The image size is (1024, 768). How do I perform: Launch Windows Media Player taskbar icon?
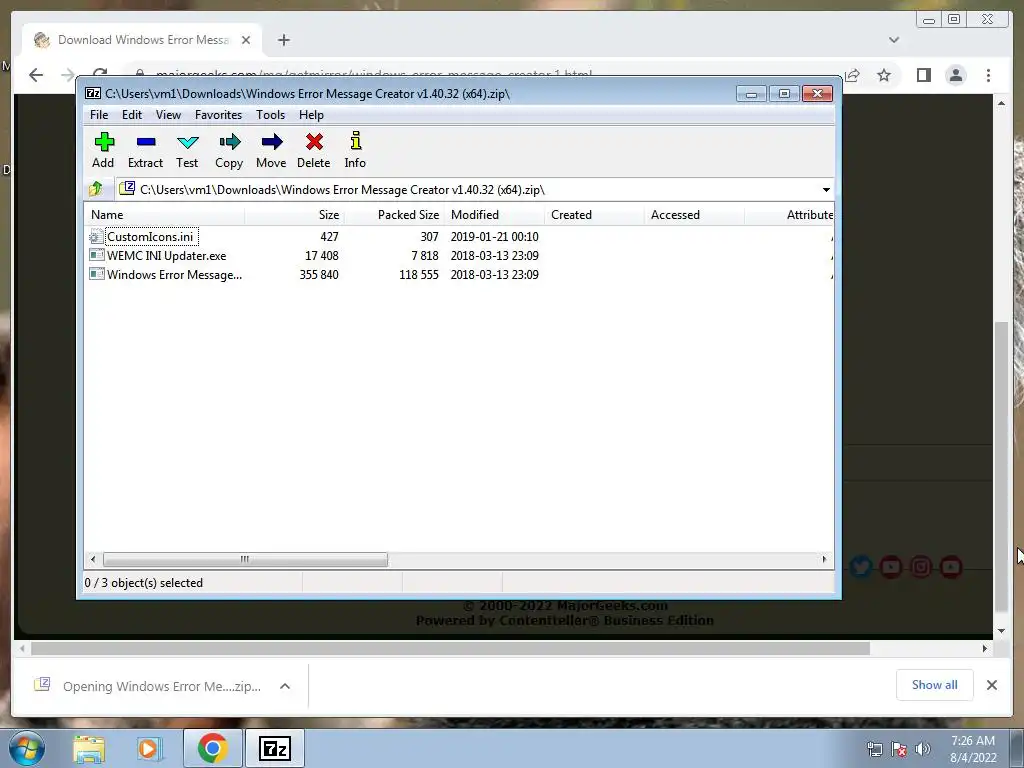149,749
